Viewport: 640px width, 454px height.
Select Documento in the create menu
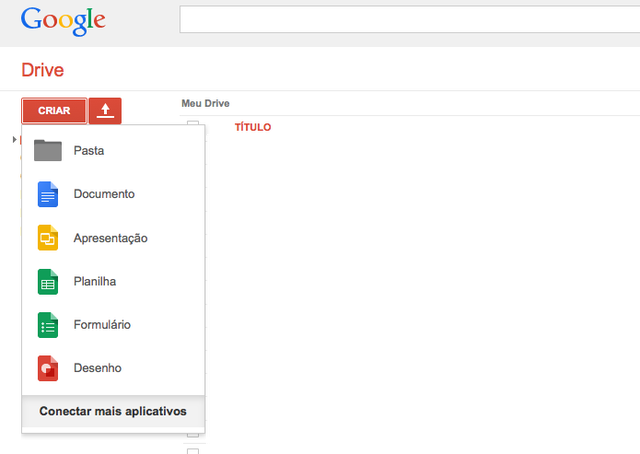click(113, 194)
